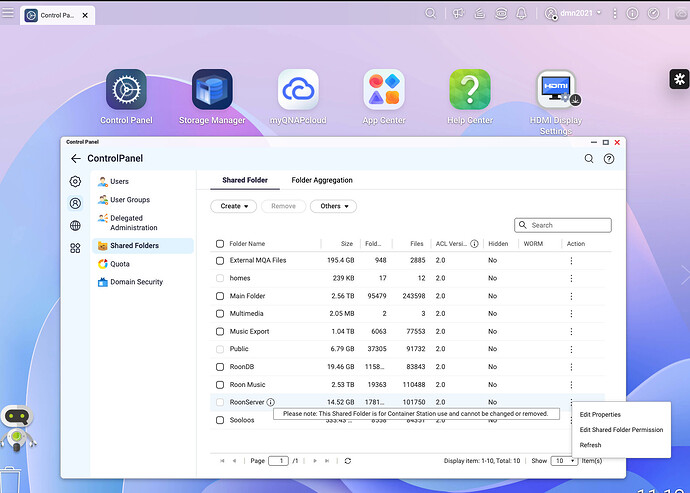The width and height of the screenshot is (690, 493).
Task: Open App Center desktop icon
Action: point(384,89)
